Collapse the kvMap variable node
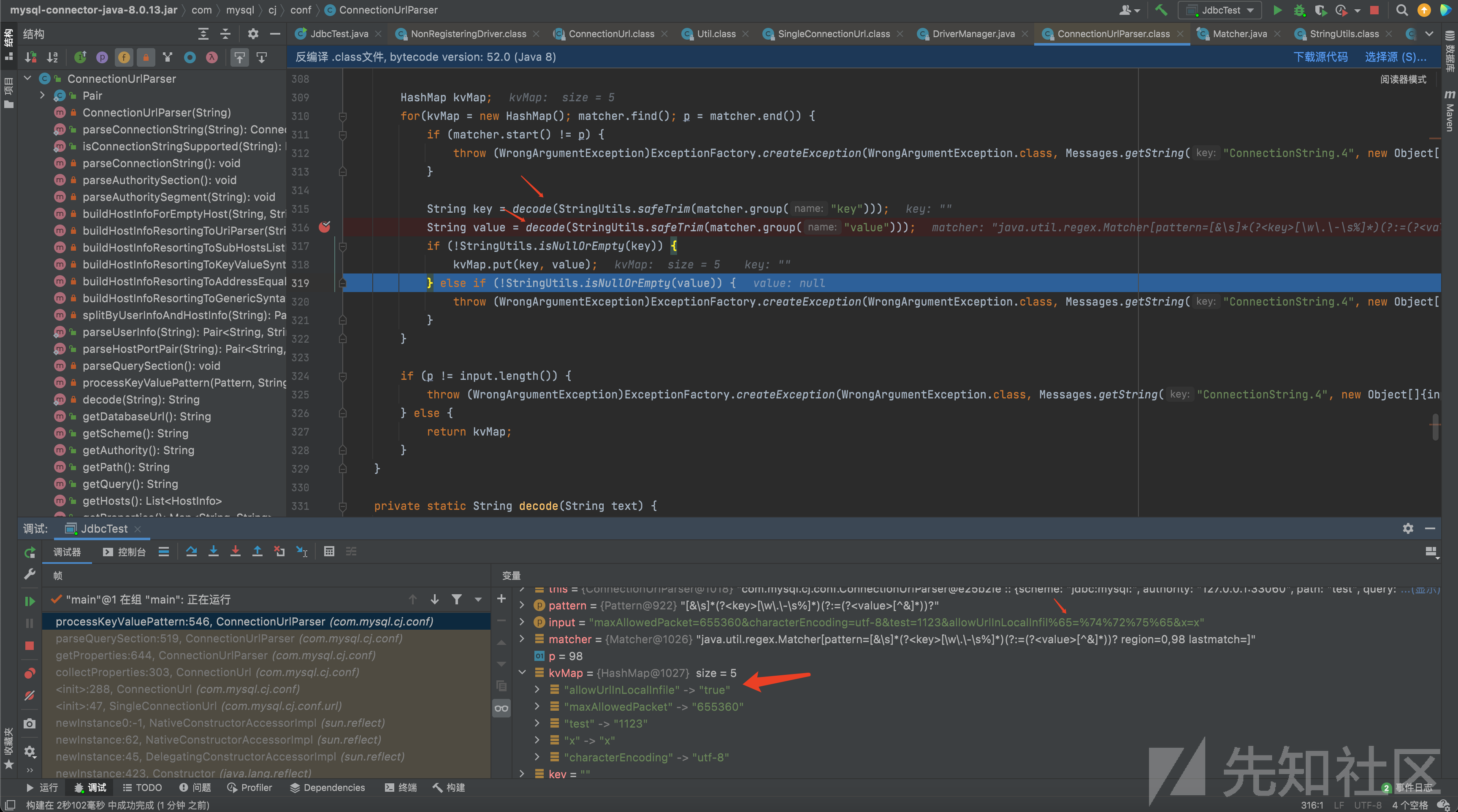The height and width of the screenshot is (812, 1458). 522,673
